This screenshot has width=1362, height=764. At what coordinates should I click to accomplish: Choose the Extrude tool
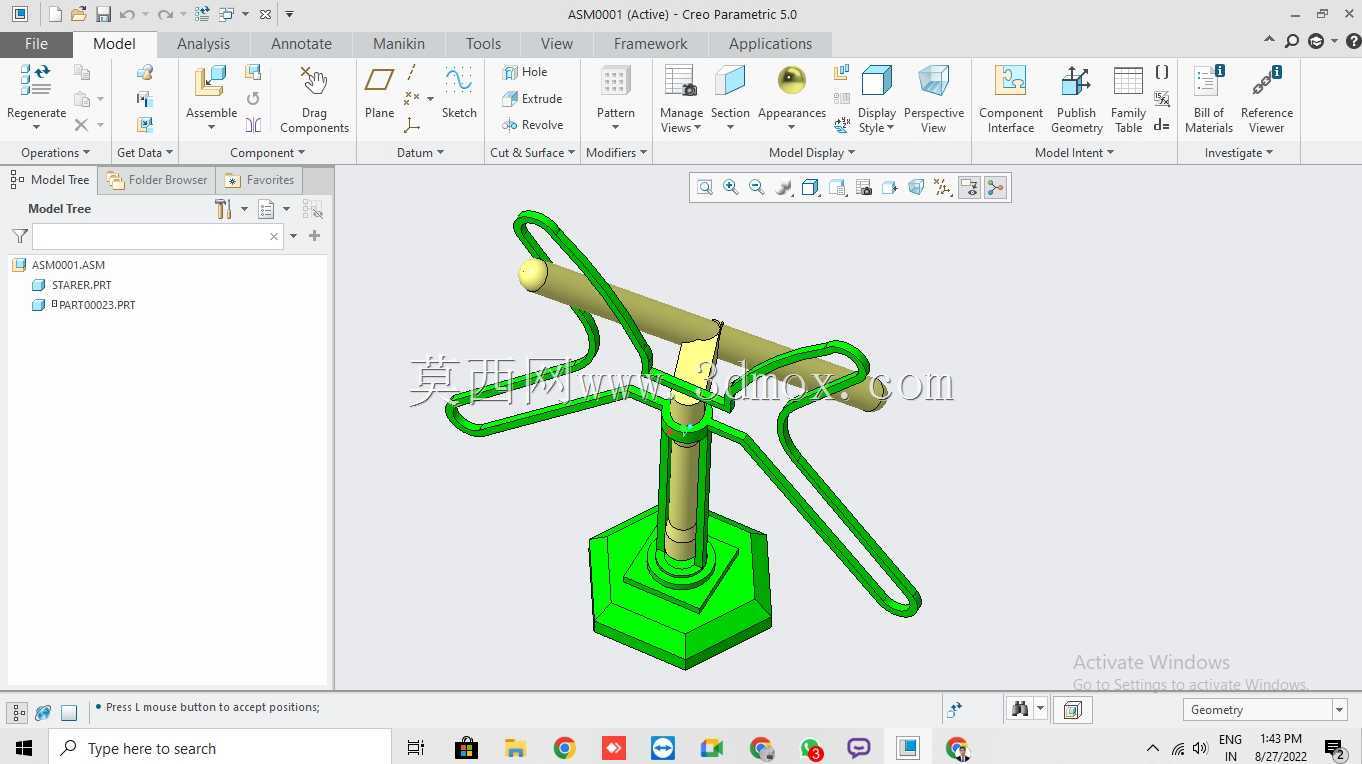point(532,99)
